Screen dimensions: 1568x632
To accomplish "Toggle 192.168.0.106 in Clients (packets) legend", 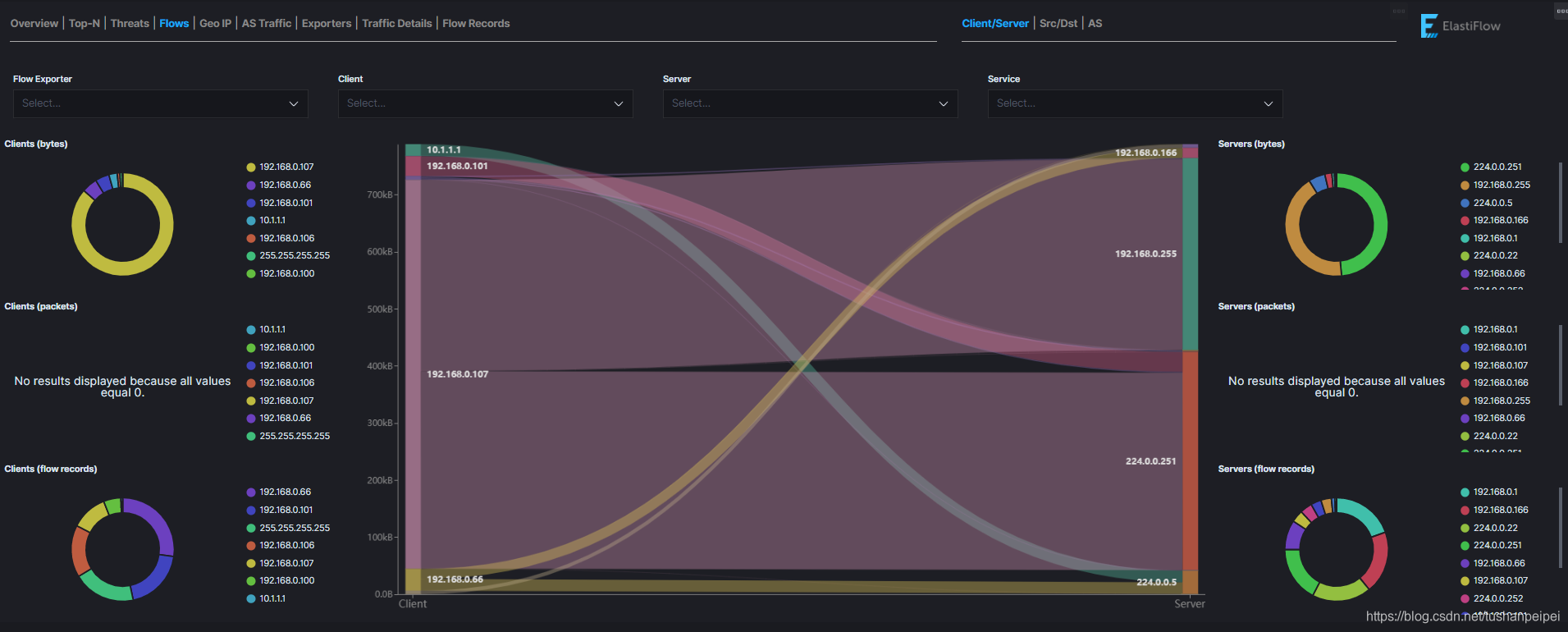I will tap(281, 383).
